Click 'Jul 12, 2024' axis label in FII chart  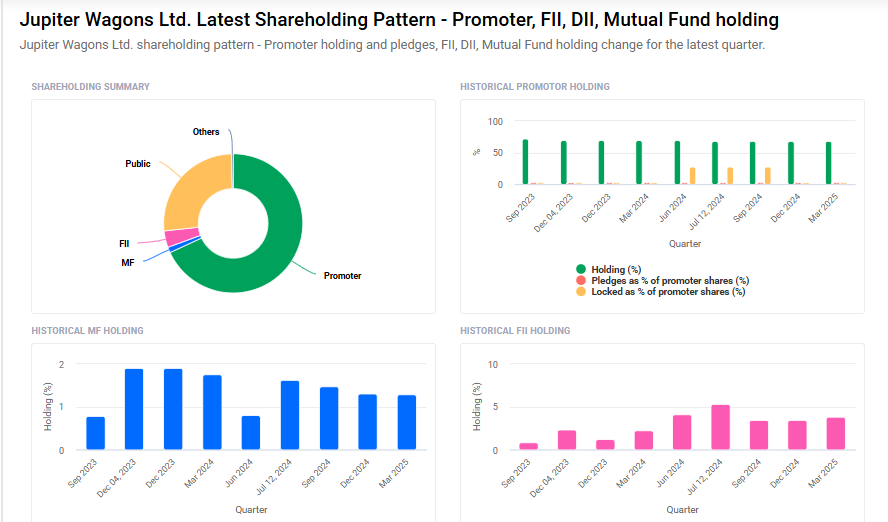705,477
